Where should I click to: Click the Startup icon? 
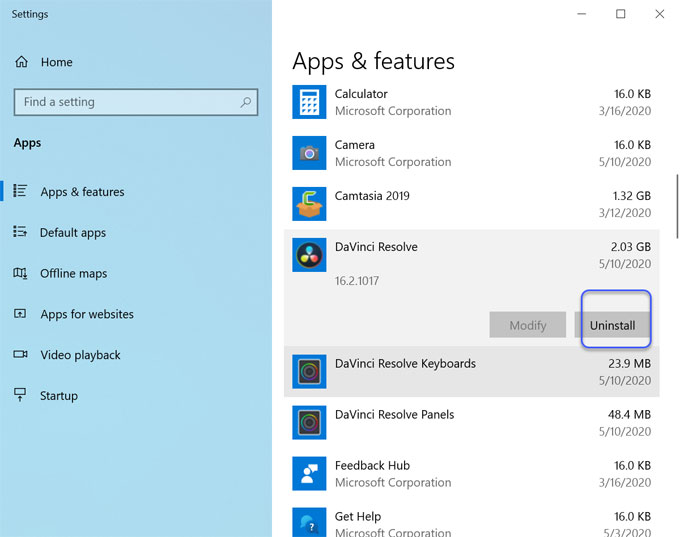pos(20,395)
